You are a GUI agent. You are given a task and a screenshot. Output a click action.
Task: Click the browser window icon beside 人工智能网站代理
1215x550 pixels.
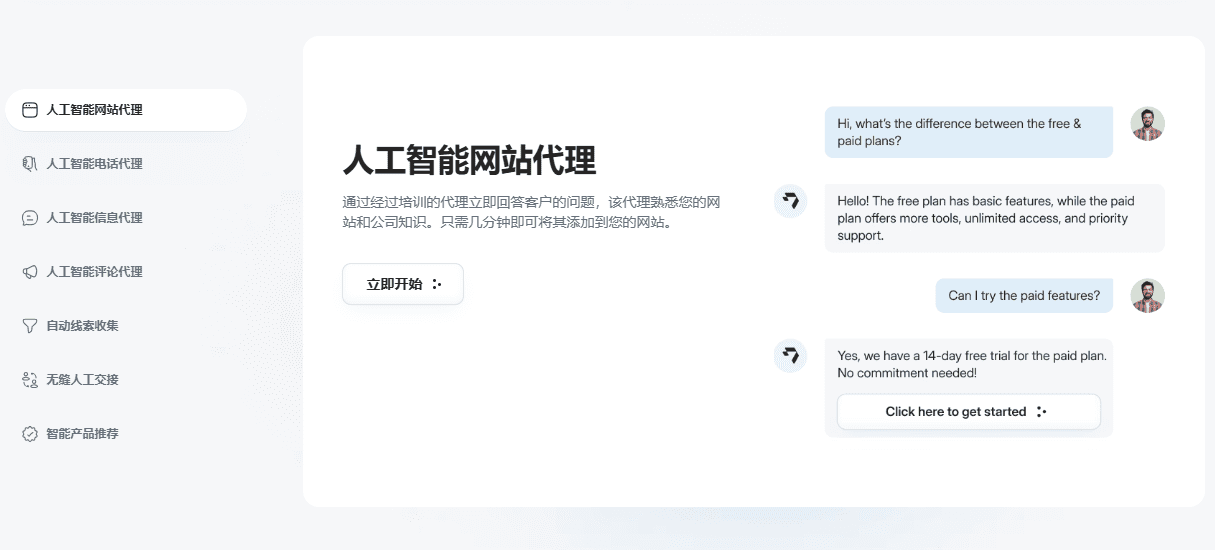click(30, 110)
